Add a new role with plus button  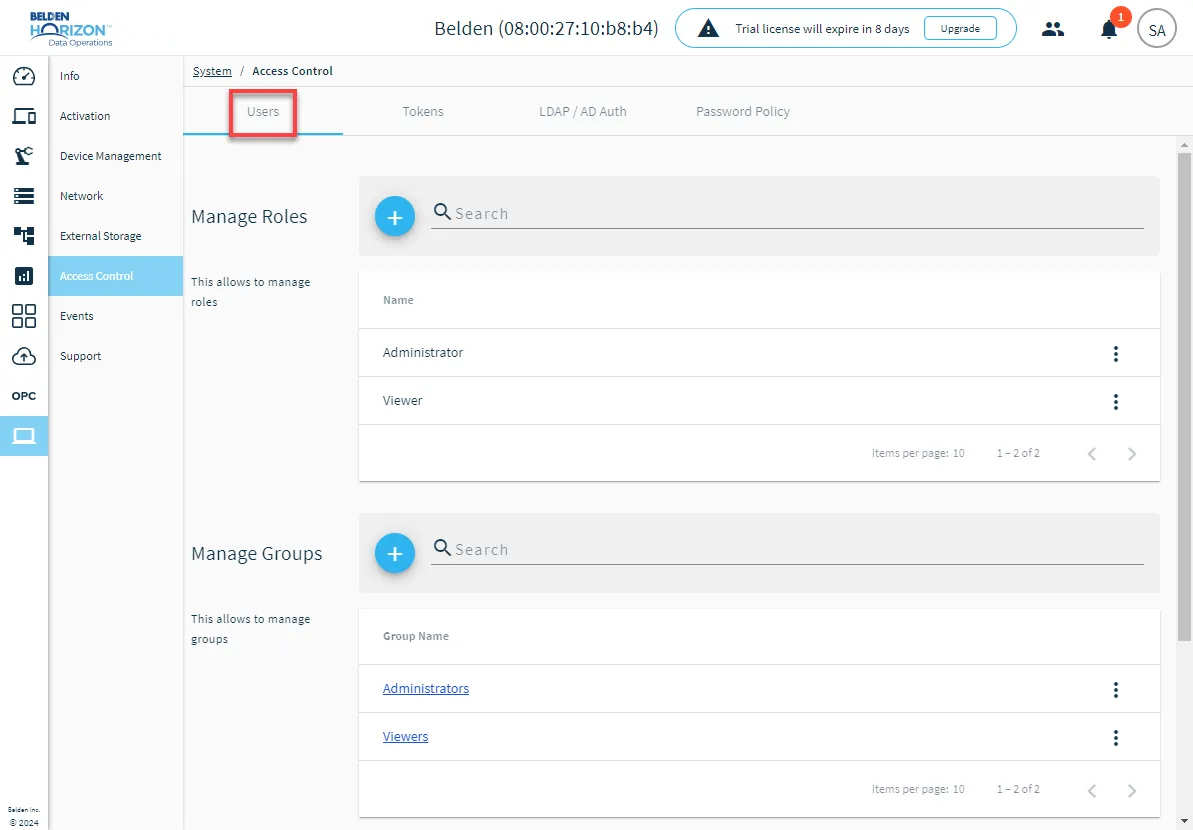coord(395,217)
